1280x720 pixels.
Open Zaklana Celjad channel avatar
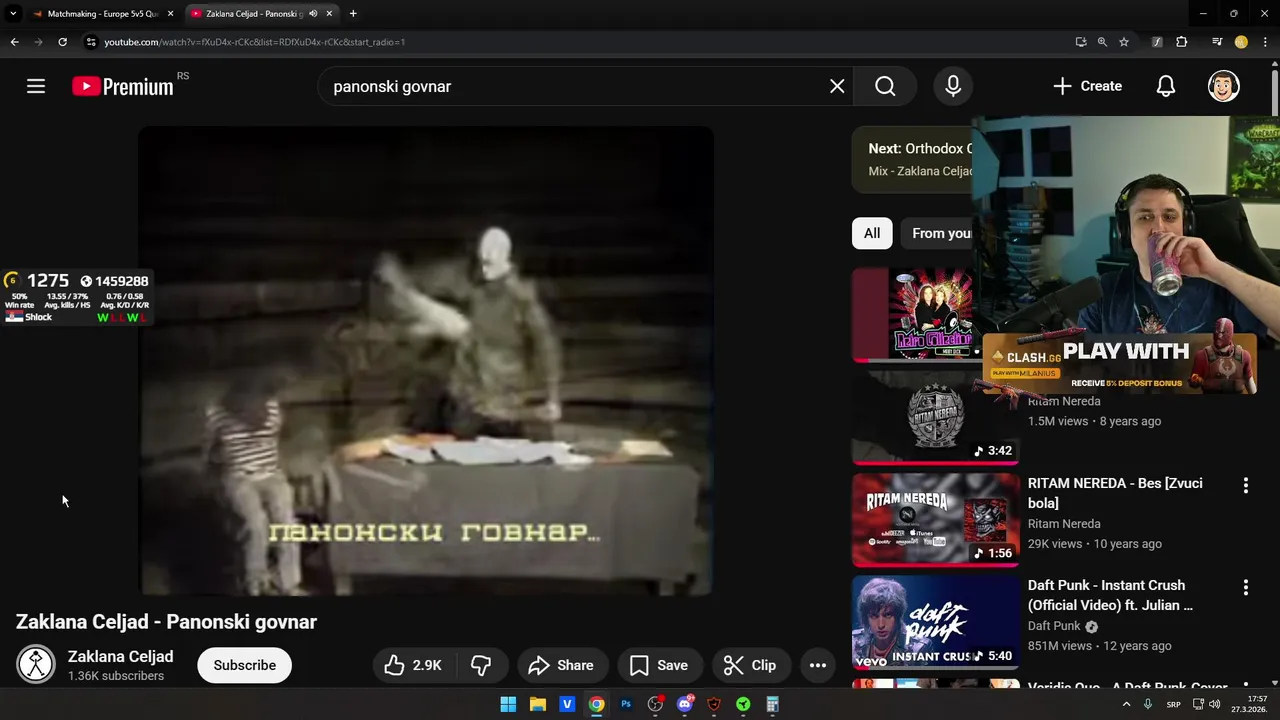(36, 664)
